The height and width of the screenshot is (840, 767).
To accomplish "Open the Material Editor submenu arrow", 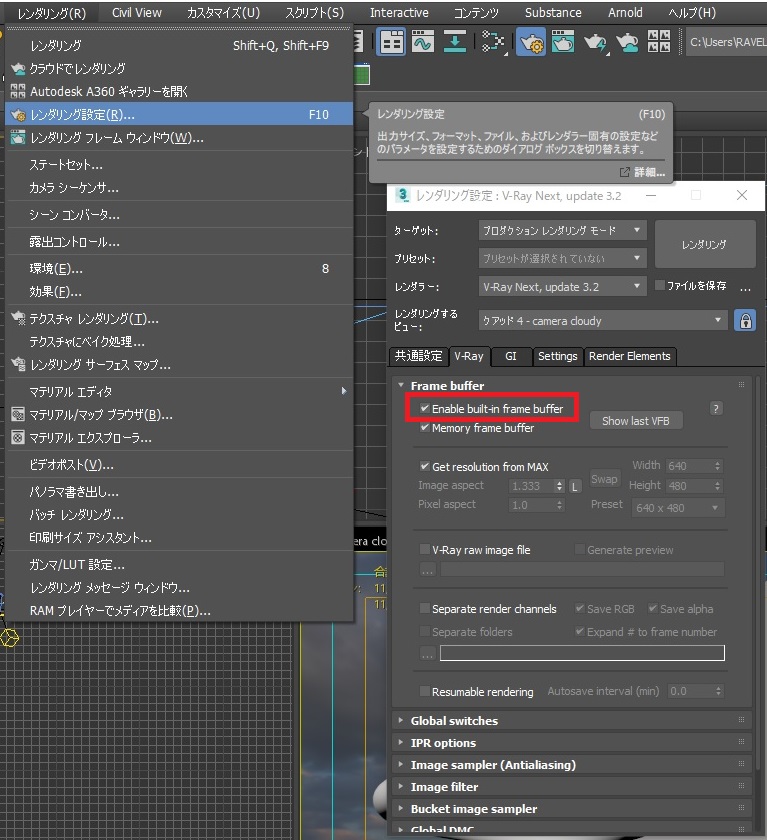I will [343, 391].
